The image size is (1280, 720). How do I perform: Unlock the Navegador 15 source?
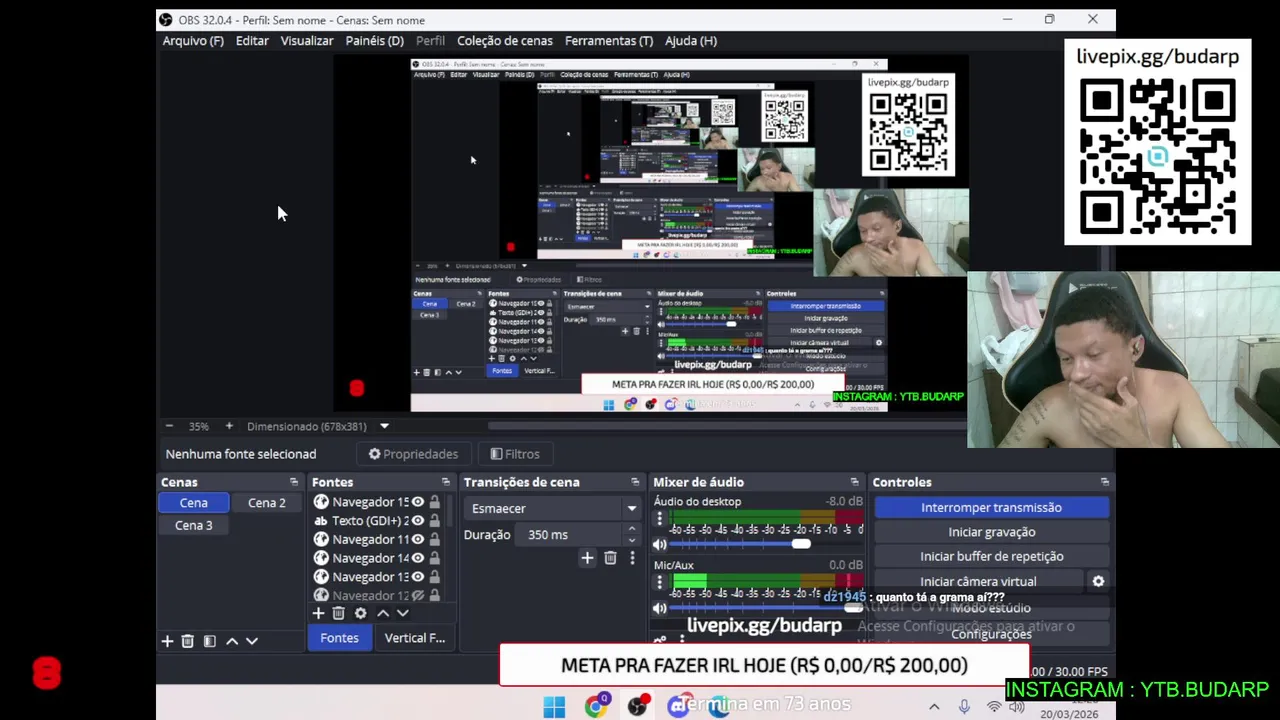click(435, 502)
